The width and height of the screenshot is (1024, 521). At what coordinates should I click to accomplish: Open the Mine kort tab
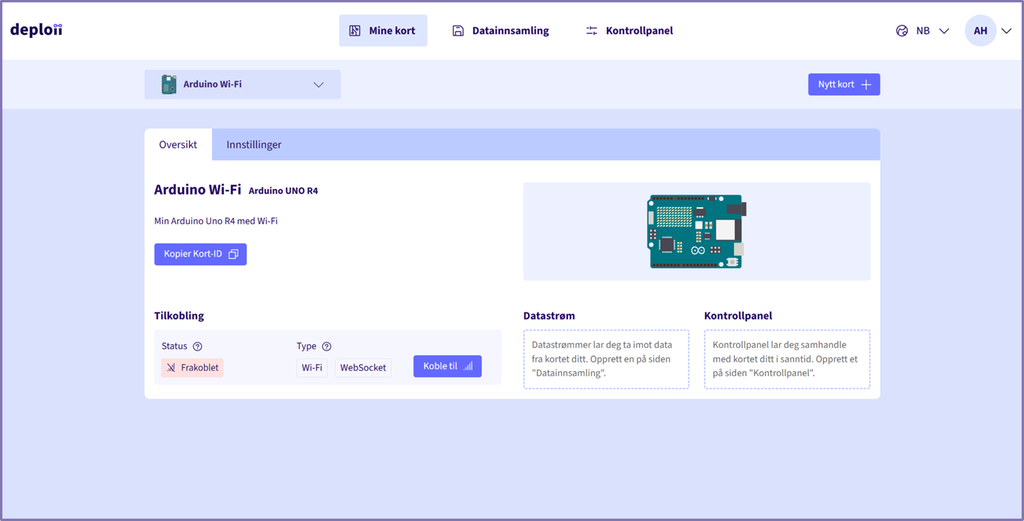pyautogui.click(x=383, y=31)
